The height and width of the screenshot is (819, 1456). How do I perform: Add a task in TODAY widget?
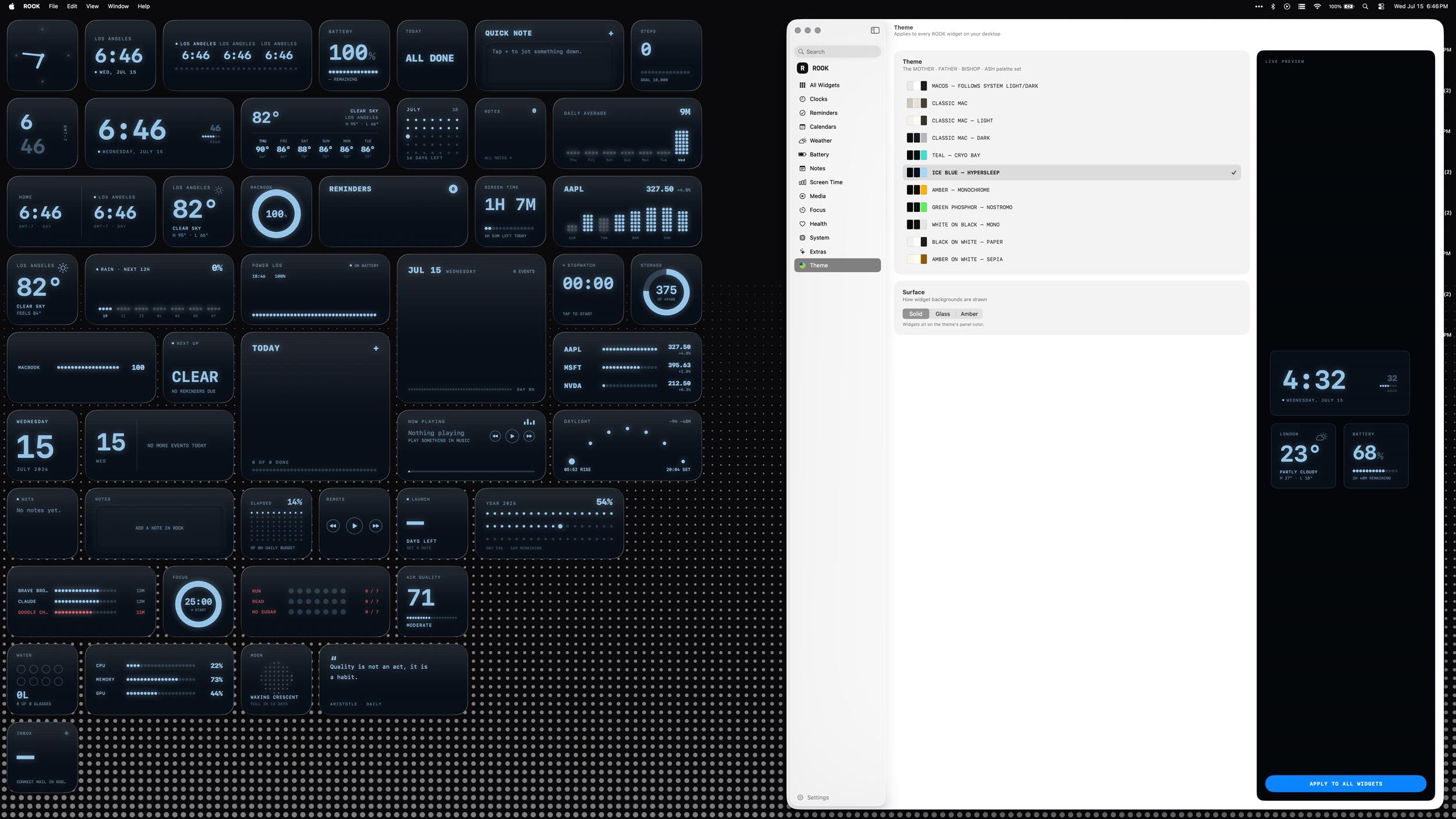[376, 348]
